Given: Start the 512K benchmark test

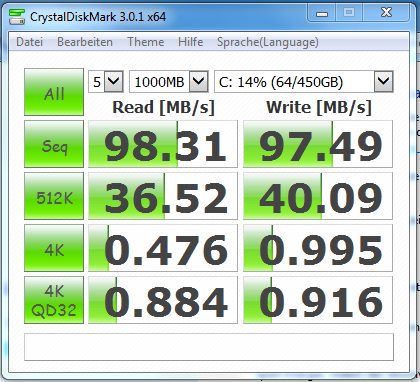Looking at the screenshot, I should click(54, 196).
